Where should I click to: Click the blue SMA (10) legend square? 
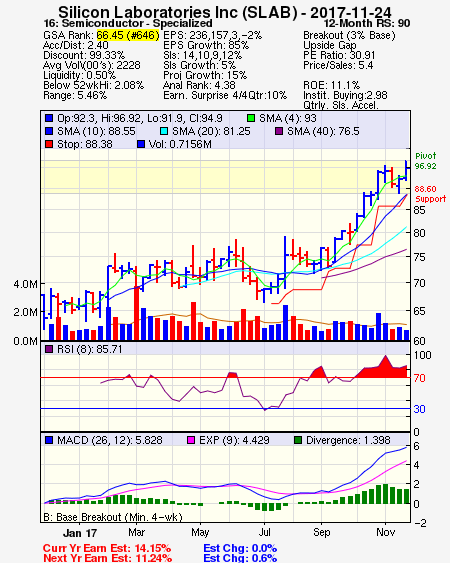(x=49, y=131)
